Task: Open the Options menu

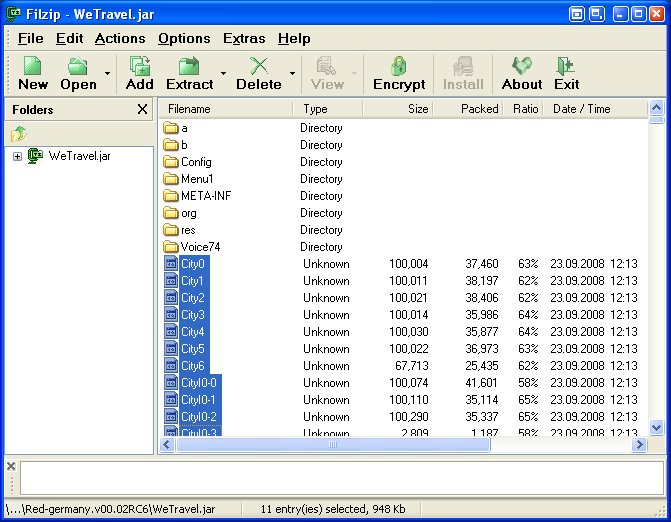Action: click(x=184, y=39)
